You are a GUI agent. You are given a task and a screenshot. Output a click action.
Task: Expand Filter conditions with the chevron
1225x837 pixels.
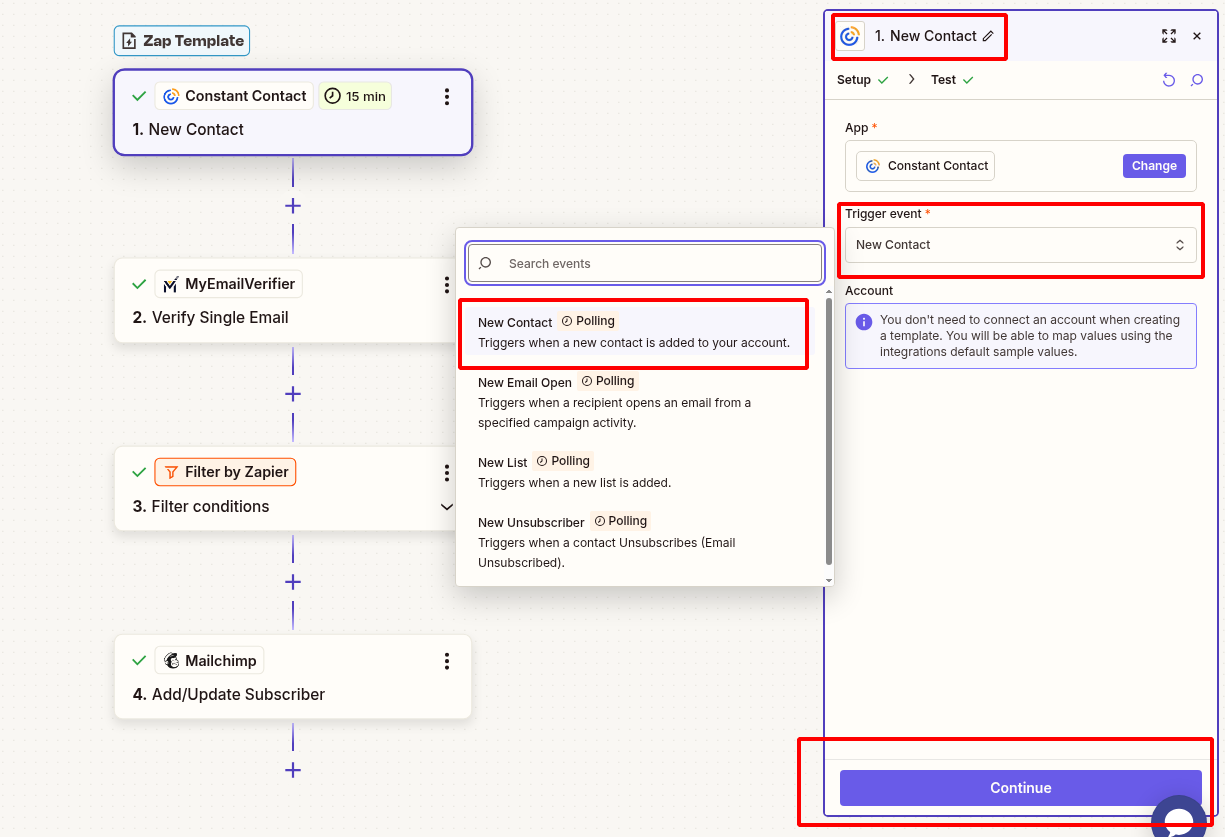[446, 507]
